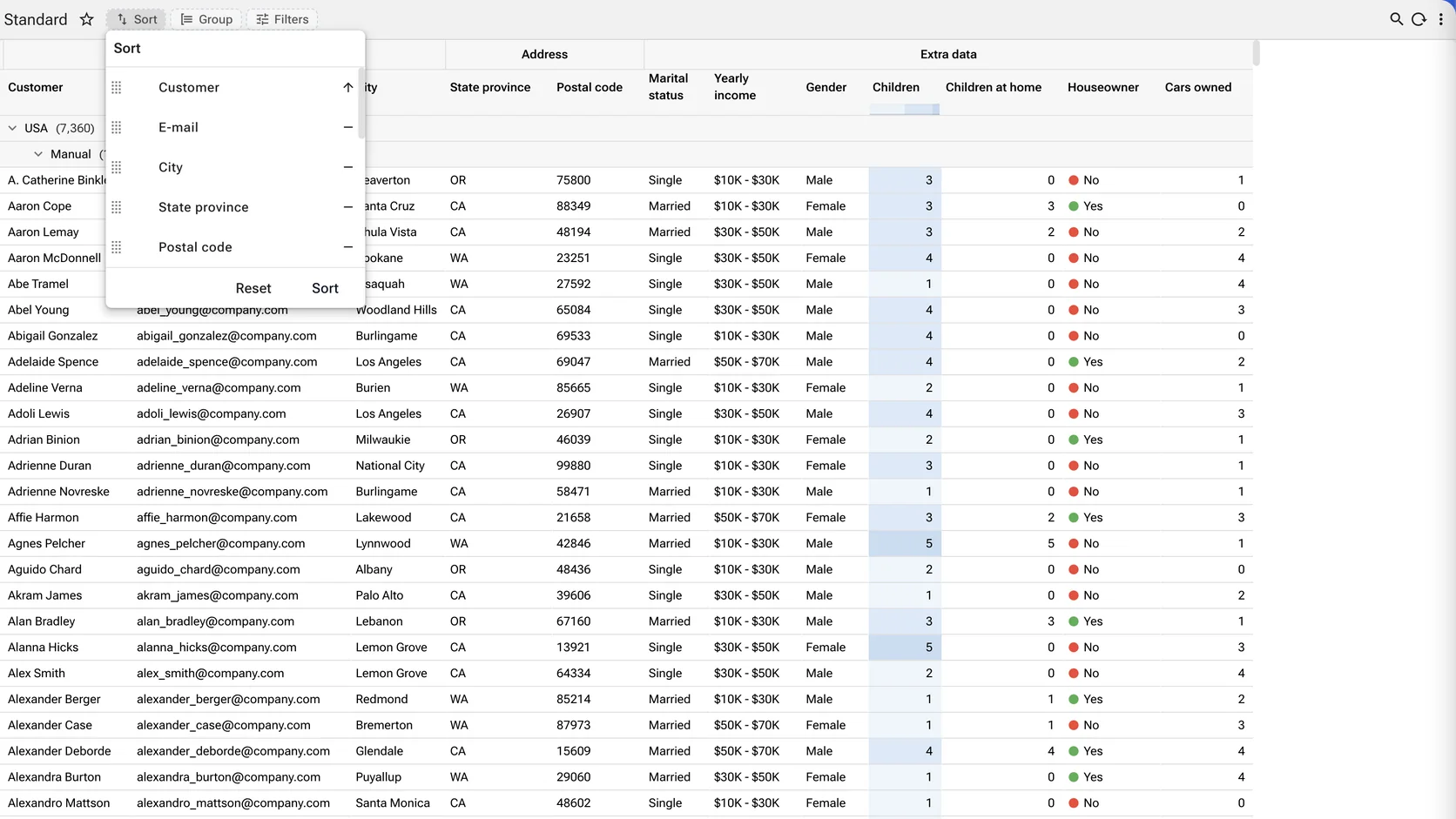The width and height of the screenshot is (1456, 819).
Task: Select State province in the sort list
Action: tap(204, 207)
